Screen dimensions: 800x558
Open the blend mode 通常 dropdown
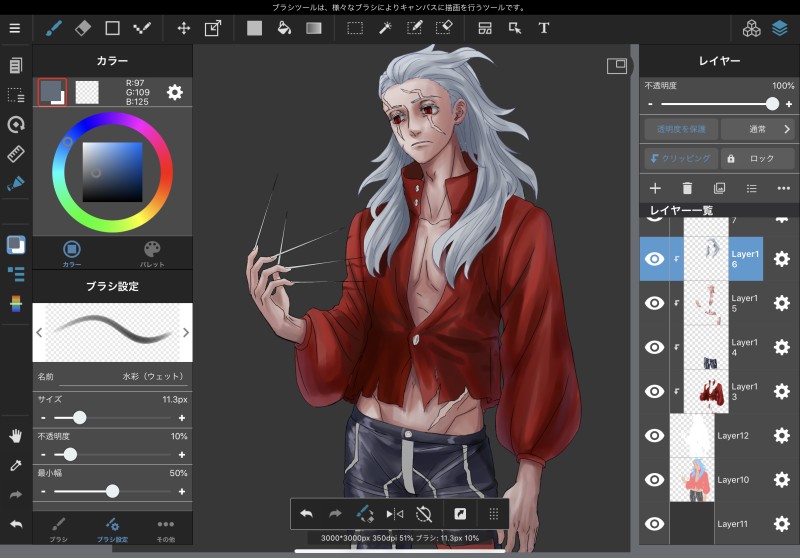[758, 129]
